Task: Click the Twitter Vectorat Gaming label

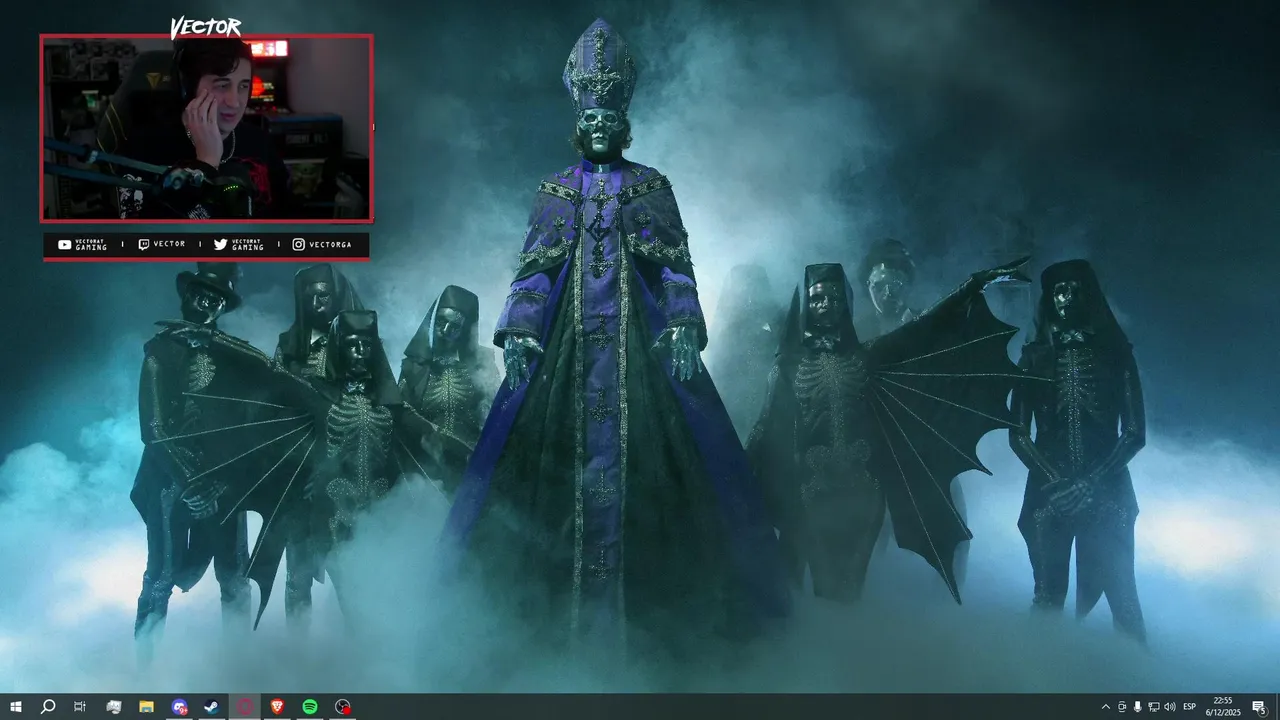Action: coord(239,244)
